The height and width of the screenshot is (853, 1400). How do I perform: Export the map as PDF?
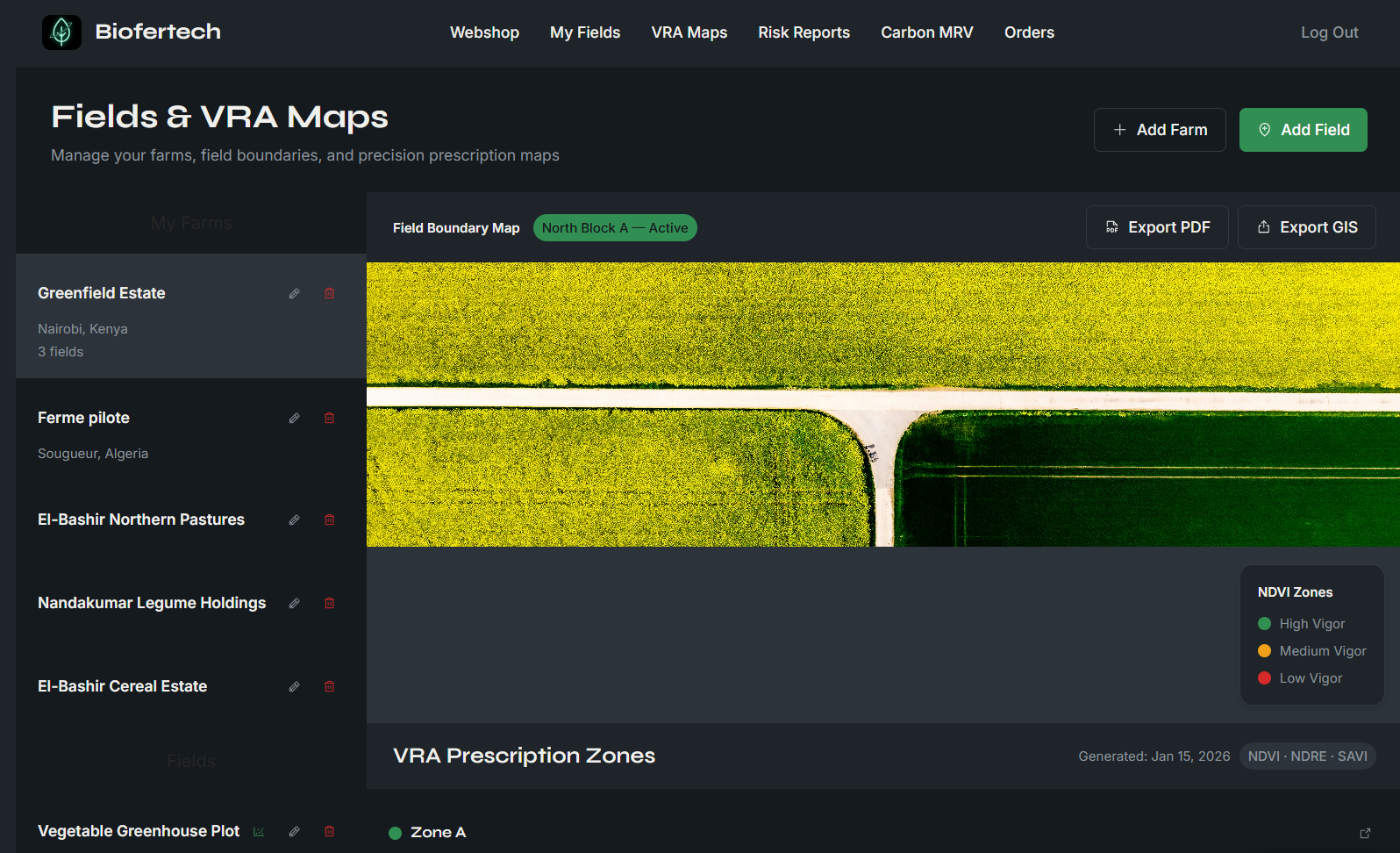coord(1156,227)
